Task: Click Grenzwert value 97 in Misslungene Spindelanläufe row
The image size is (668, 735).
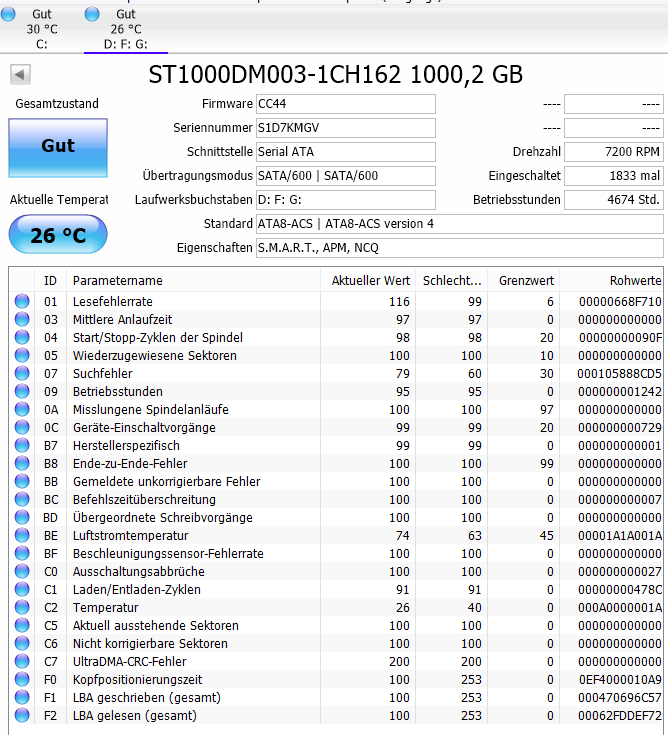Action: point(547,409)
